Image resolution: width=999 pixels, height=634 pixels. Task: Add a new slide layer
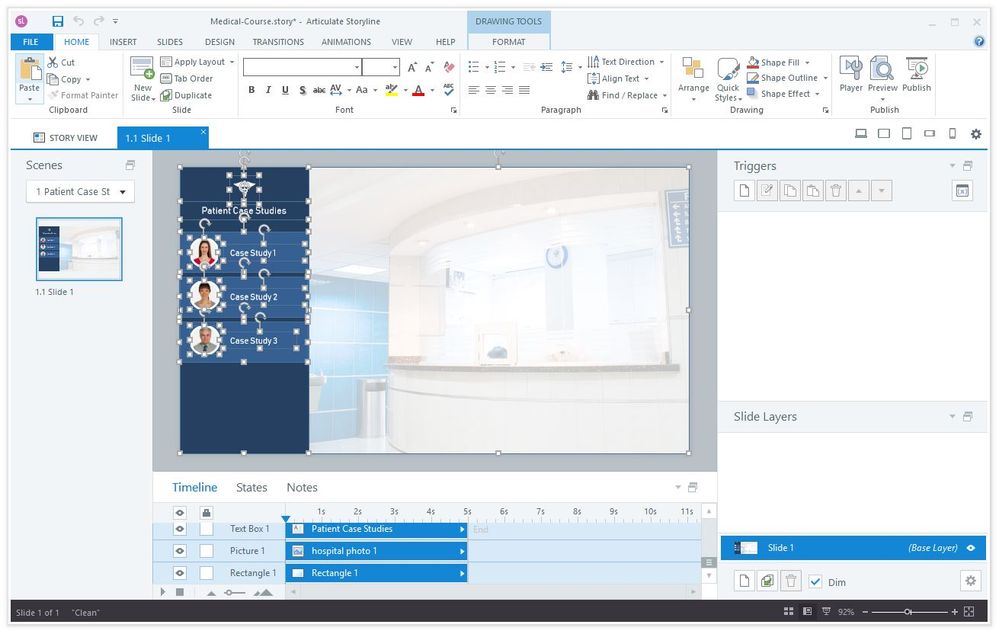(x=744, y=581)
